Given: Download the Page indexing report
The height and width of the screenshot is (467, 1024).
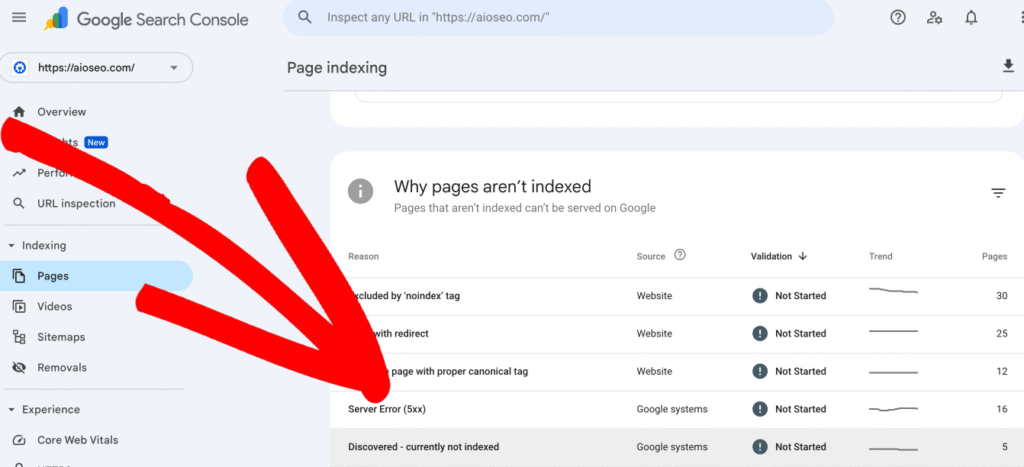Looking at the screenshot, I should point(1008,67).
